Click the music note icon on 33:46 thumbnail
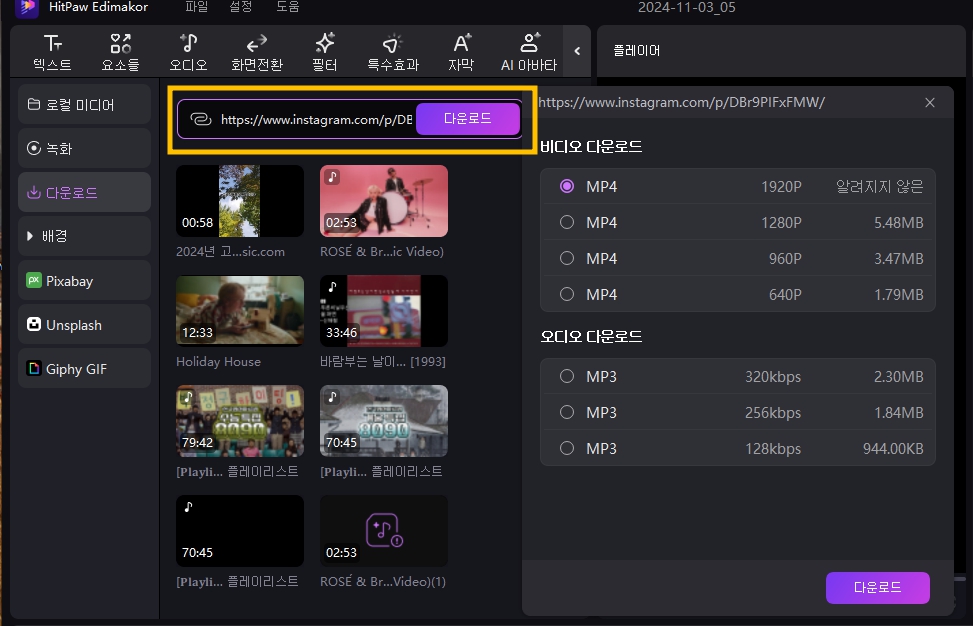This screenshot has width=973, height=626. (333, 287)
